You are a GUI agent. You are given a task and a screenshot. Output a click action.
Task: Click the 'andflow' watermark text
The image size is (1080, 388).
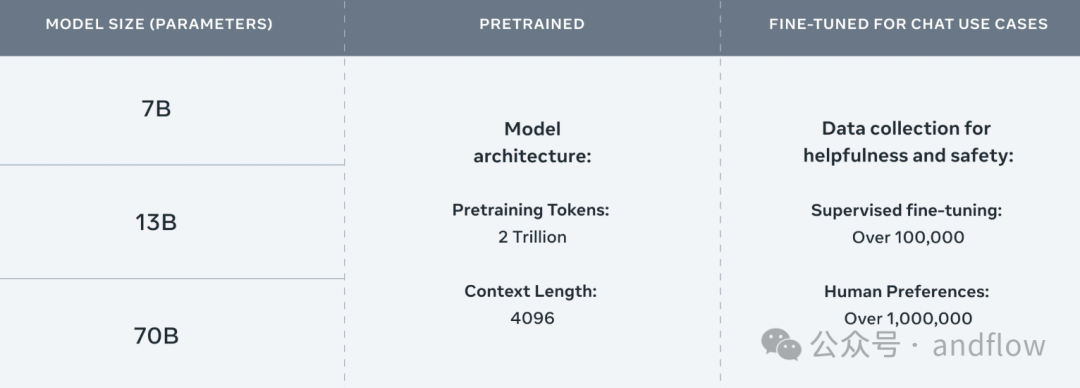989,345
